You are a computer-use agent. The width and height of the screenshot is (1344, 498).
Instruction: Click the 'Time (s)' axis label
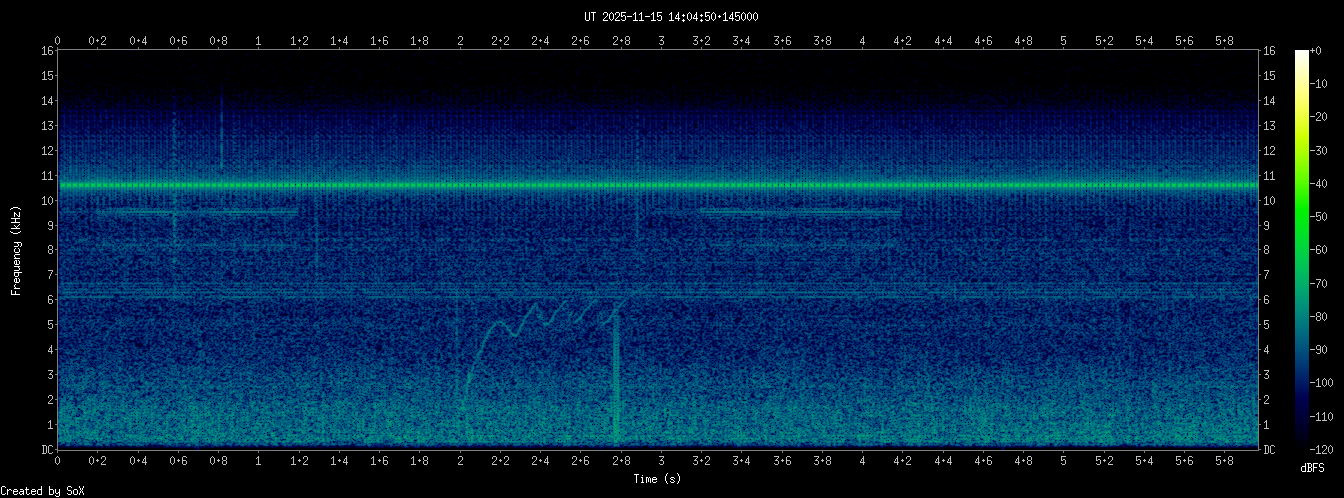click(658, 479)
